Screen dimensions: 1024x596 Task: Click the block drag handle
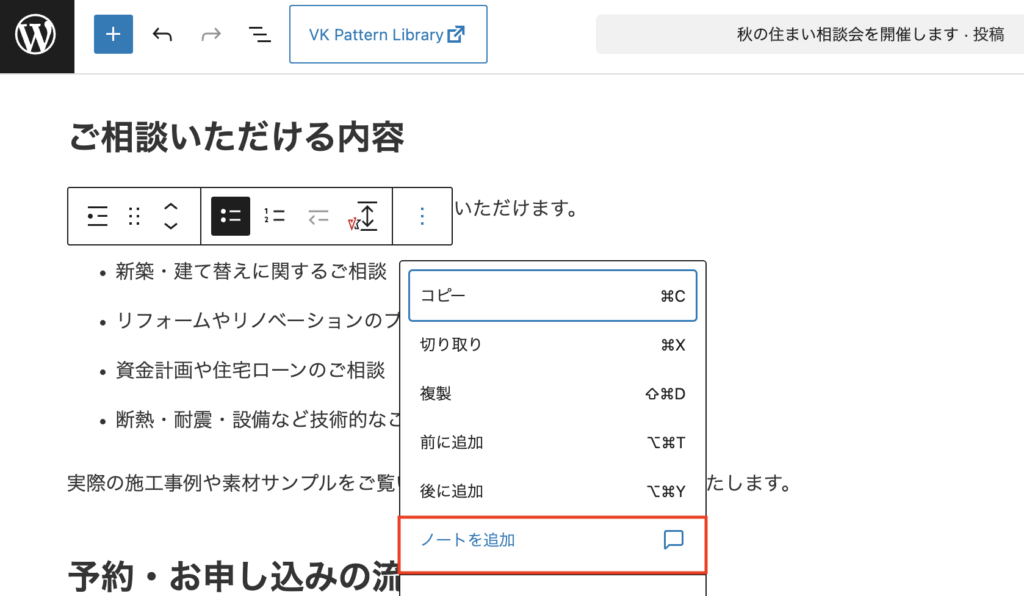(134, 216)
